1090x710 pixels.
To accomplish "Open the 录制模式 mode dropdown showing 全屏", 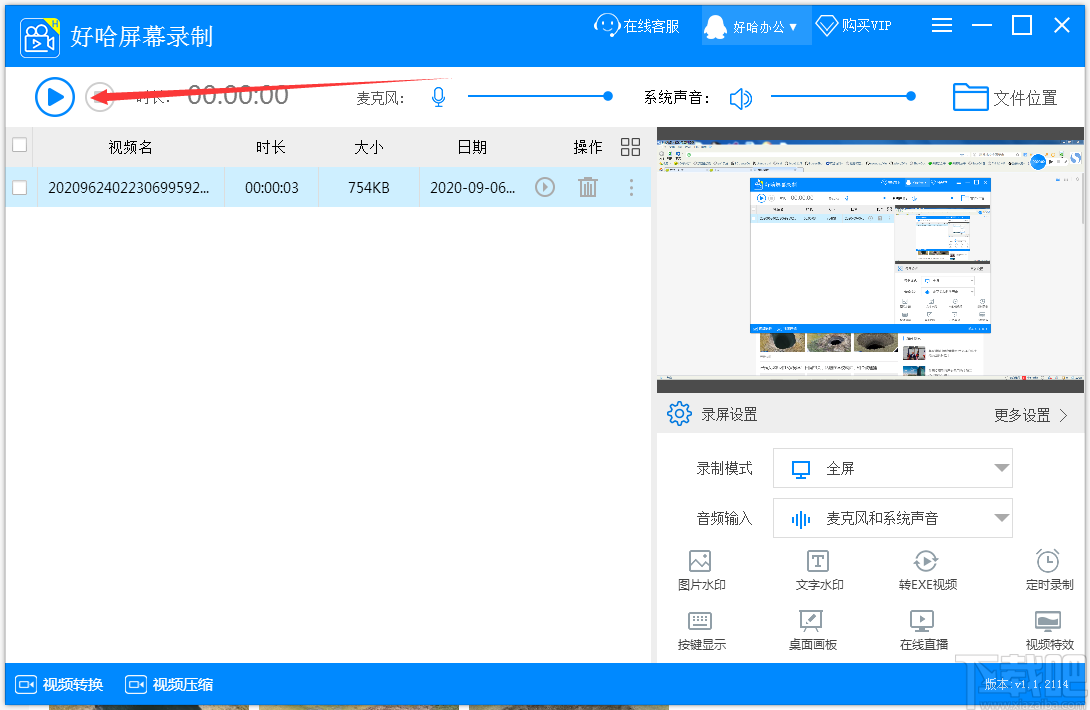I will pos(891,468).
